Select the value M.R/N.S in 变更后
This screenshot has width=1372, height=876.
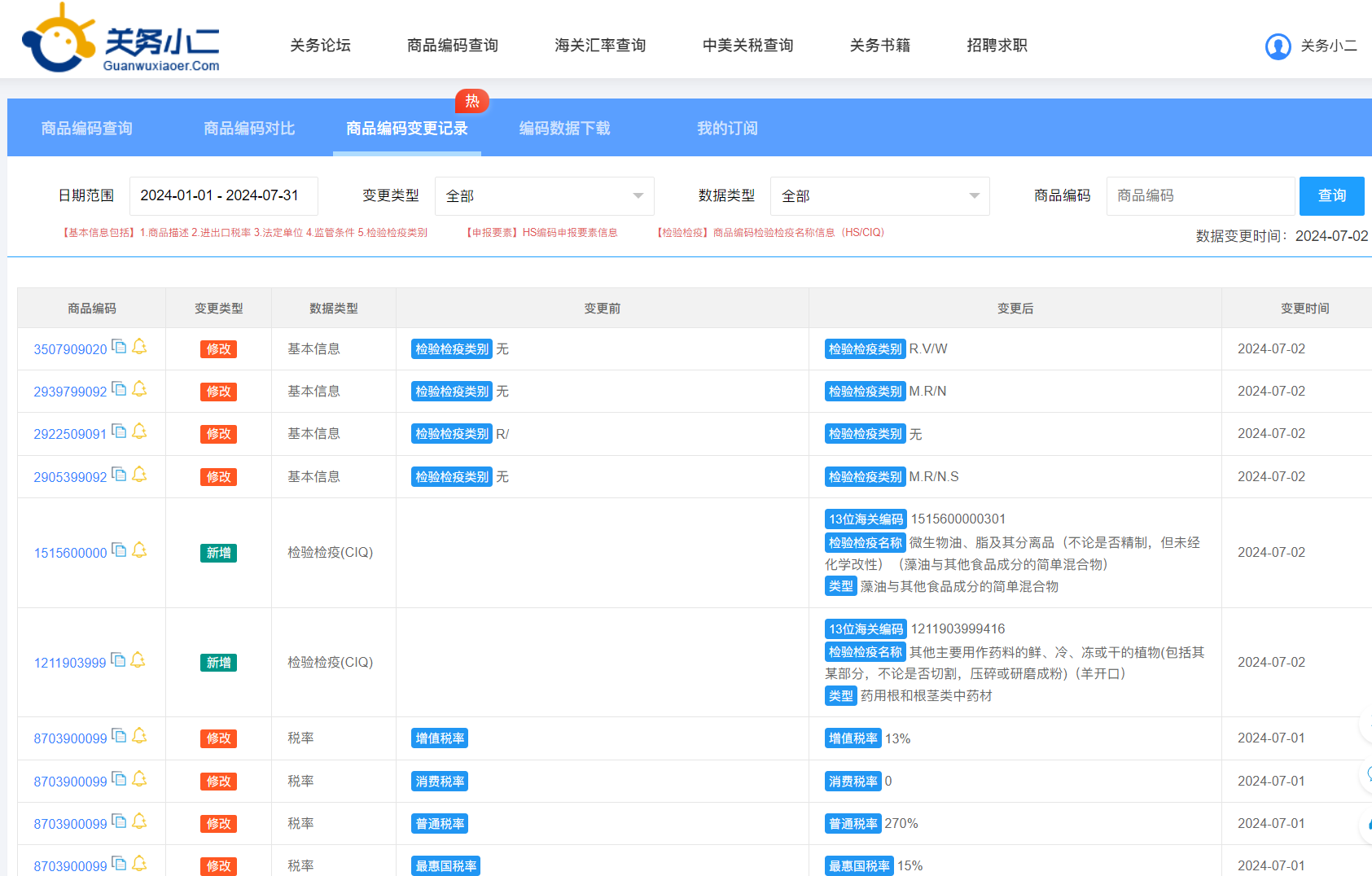pos(934,476)
